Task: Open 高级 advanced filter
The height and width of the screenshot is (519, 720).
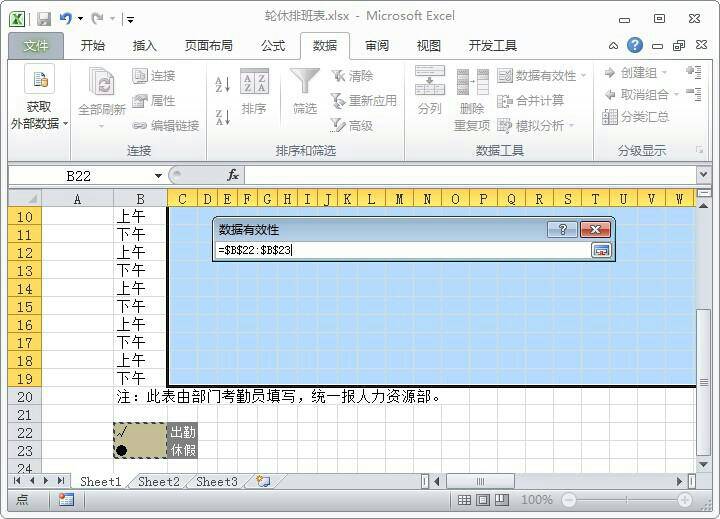Action: (353, 125)
